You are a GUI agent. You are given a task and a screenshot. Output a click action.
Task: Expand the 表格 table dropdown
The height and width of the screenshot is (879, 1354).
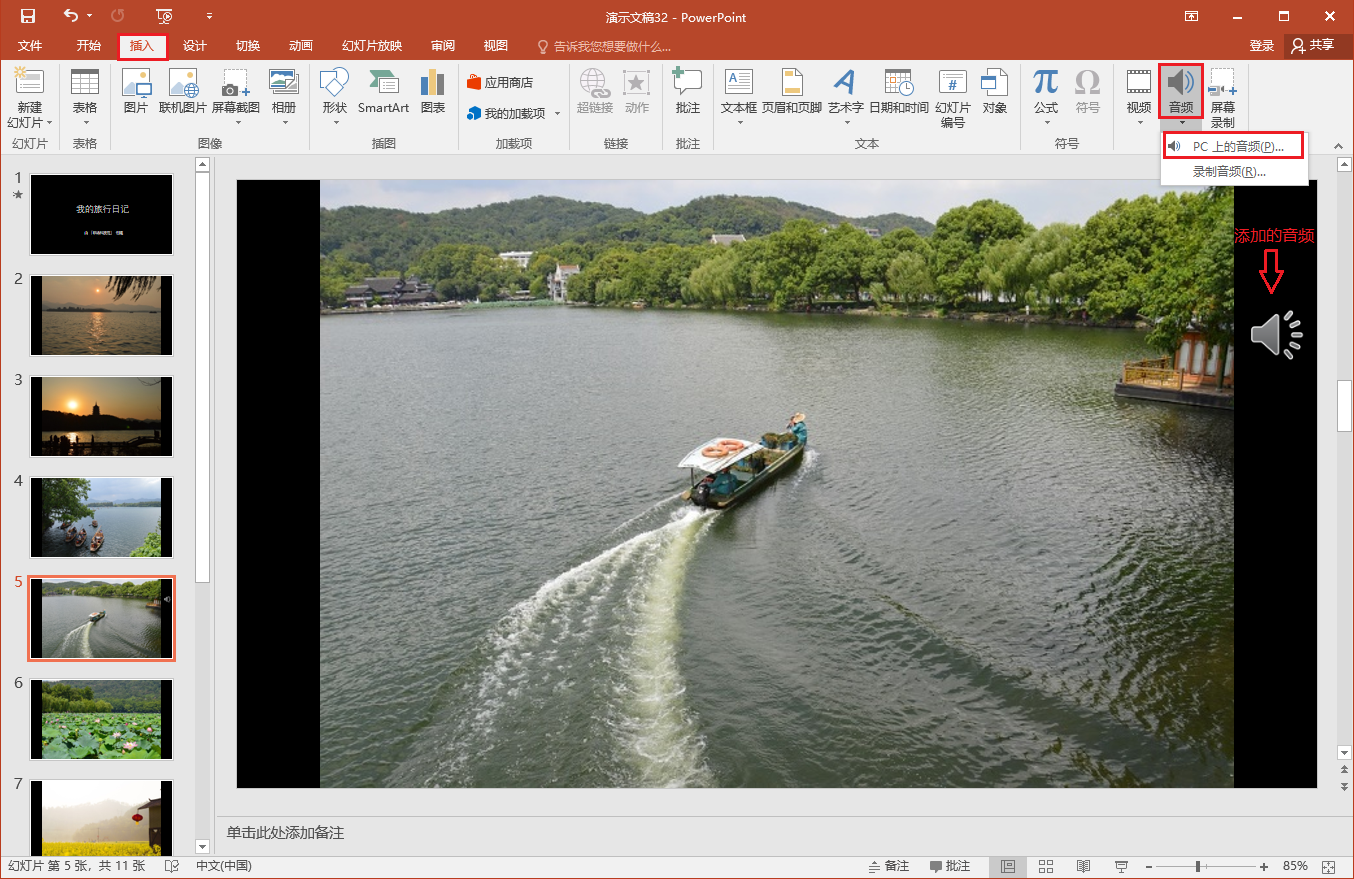point(85,123)
